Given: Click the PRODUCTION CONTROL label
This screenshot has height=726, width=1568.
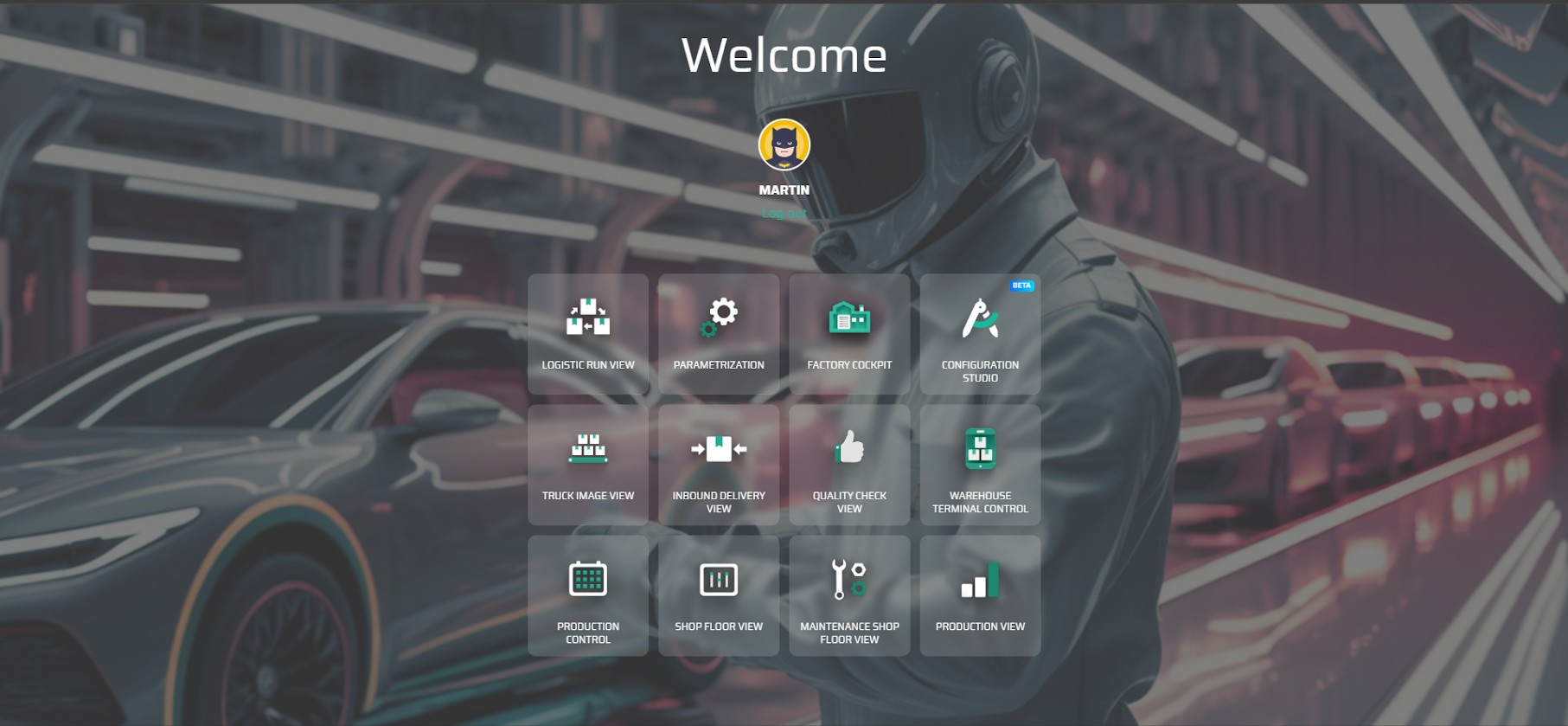Looking at the screenshot, I should [x=588, y=633].
